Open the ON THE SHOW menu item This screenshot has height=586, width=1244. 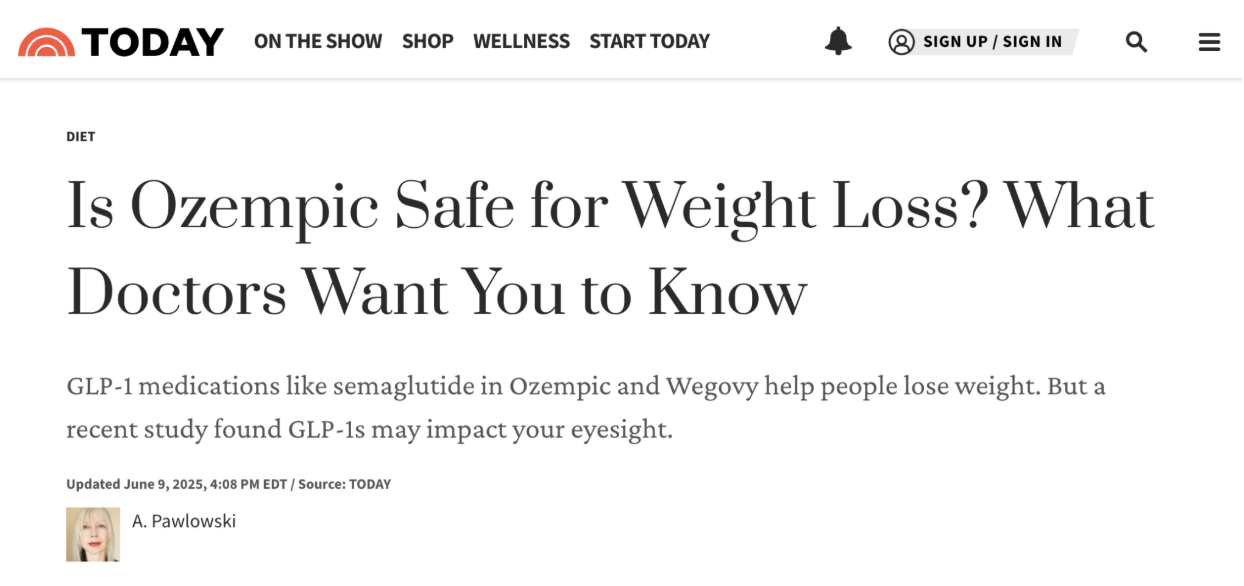tap(318, 42)
